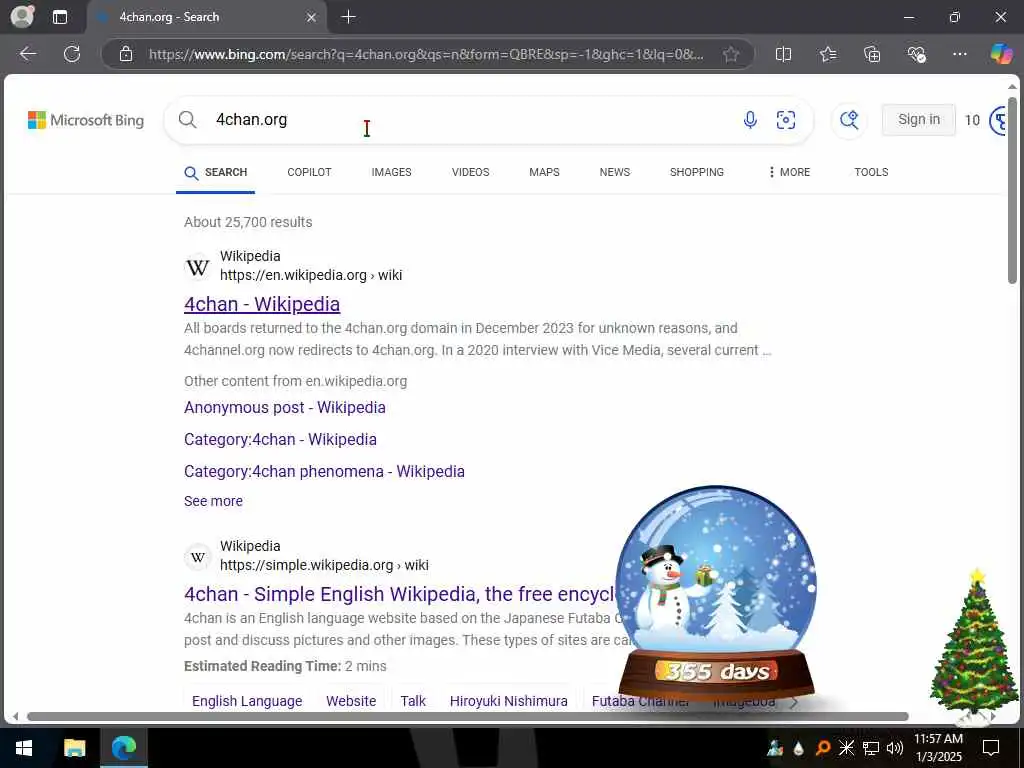Switch to the Copilot tab
Screen dimensions: 1024x768
[x=309, y=172]
